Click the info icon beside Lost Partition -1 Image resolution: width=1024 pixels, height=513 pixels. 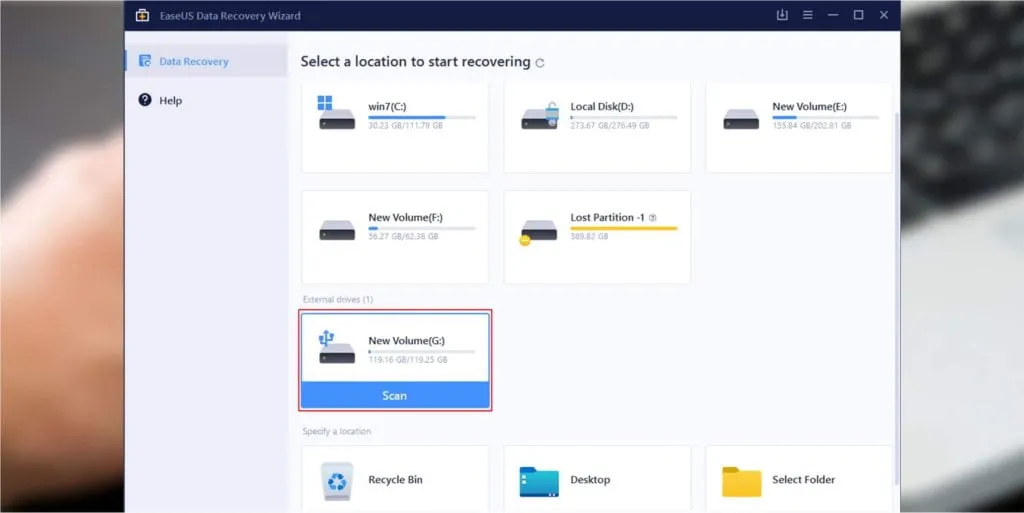click(652, 218)
